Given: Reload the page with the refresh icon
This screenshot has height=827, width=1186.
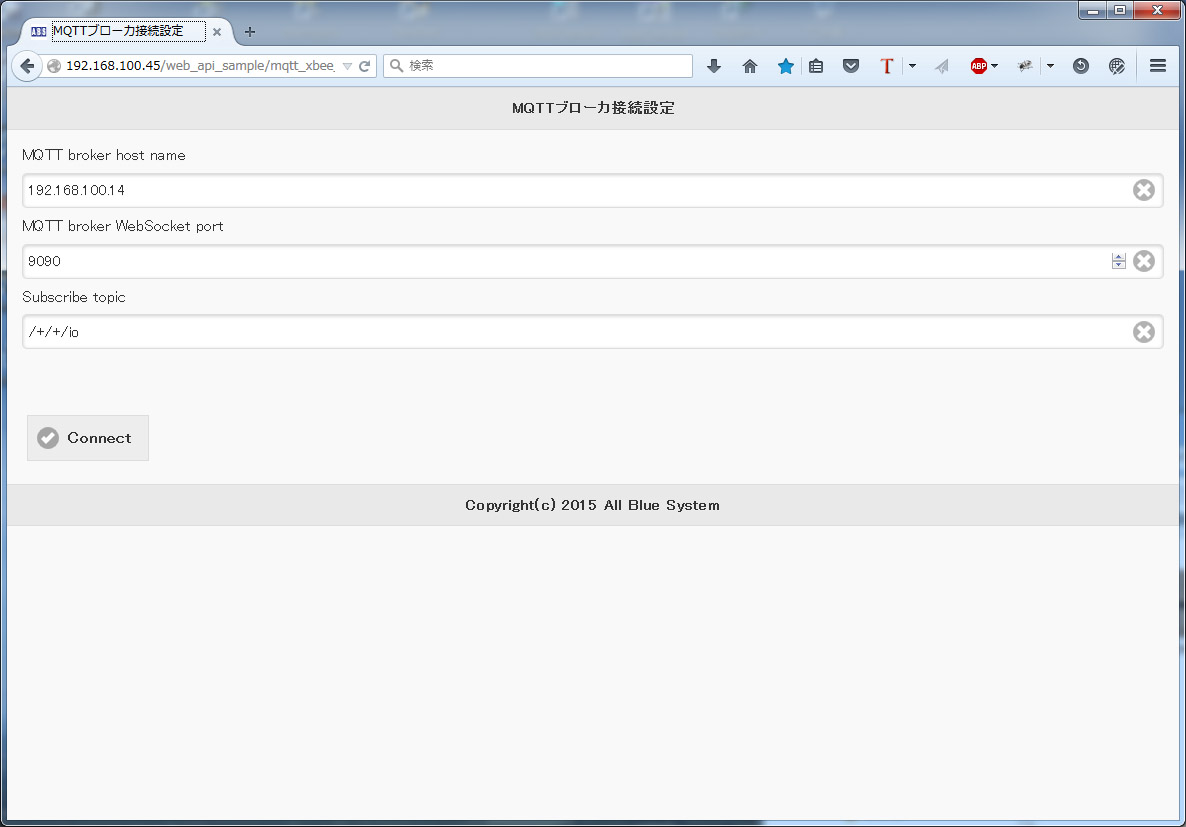Looking at the screenshot, I should [x=365, y=66].
